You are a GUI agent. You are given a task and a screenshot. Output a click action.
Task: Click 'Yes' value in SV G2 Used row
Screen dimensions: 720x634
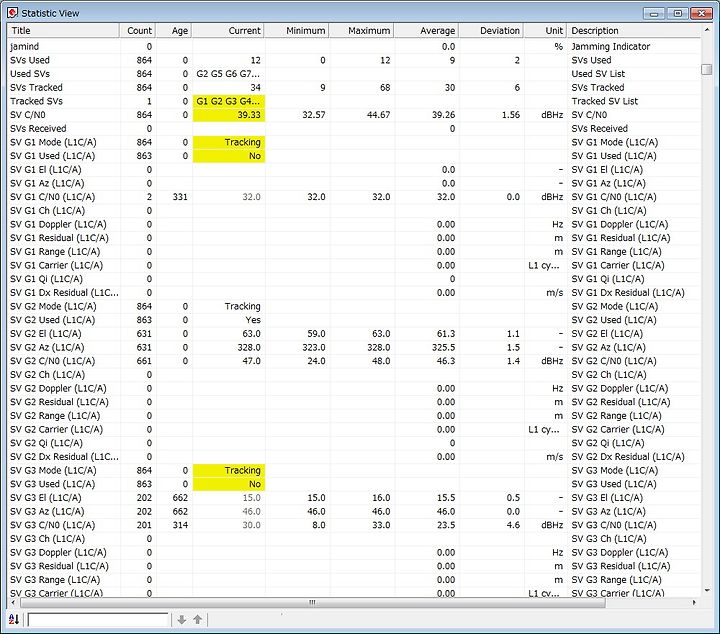pos(253,320)
